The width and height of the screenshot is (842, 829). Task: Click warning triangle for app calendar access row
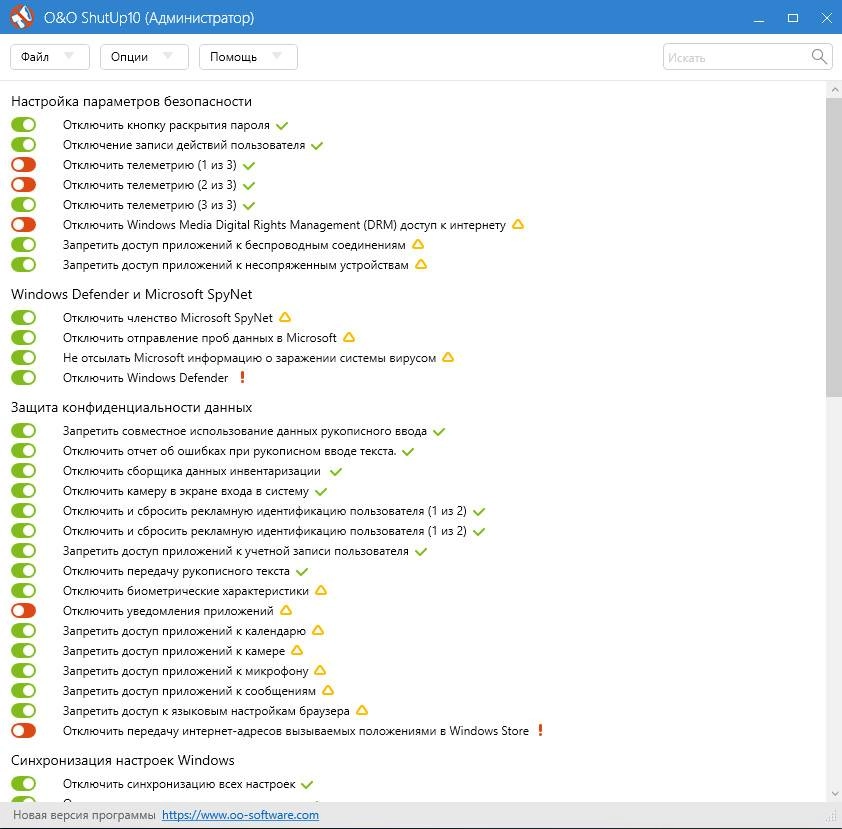(x=318, y=630)
